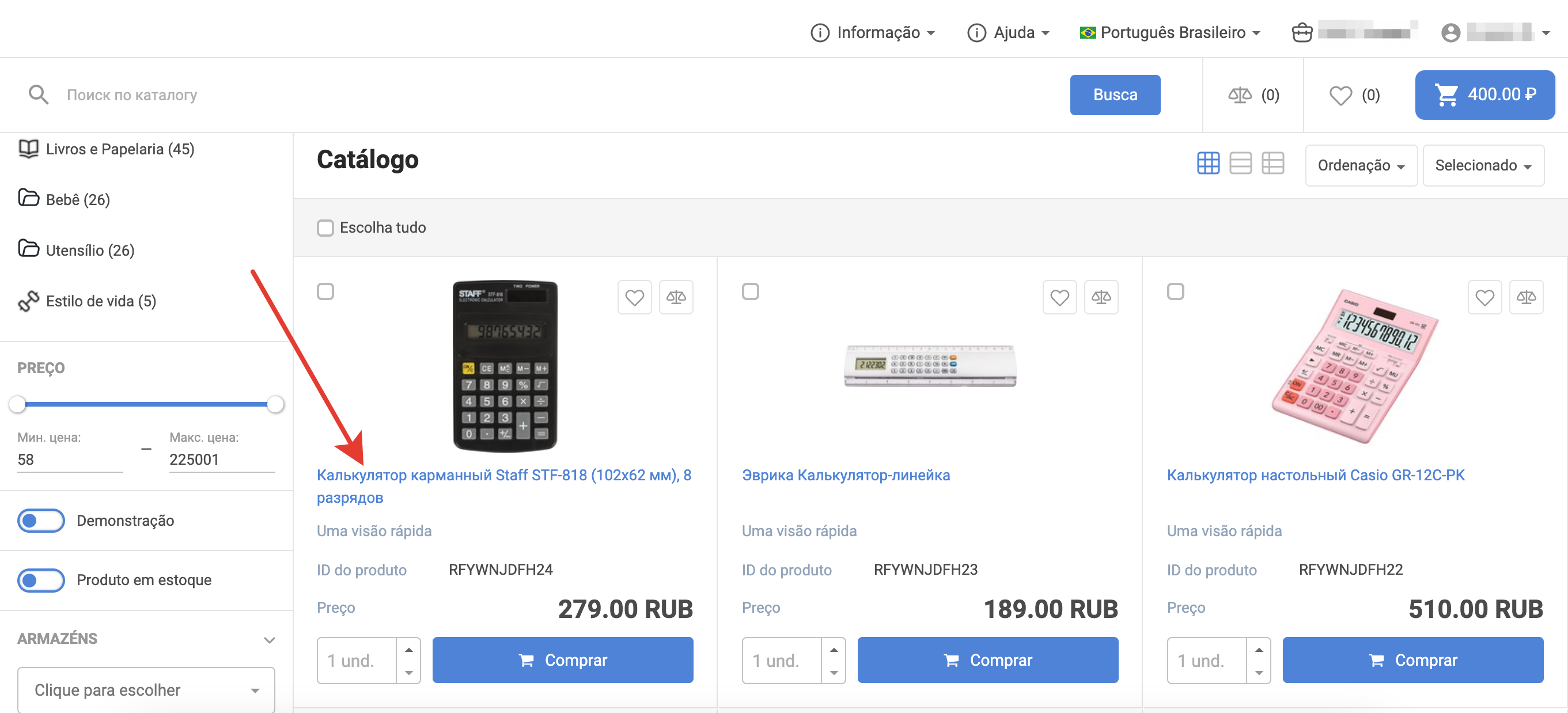Open the Эврика Калькулятор-линейка product link
Screen dimensions: 1568x713
click(846, 475)
